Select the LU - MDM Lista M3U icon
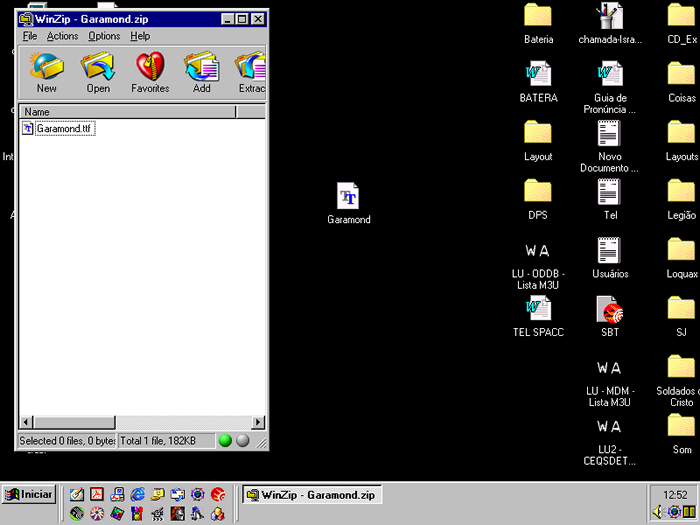This screenshot has width=700, height=525. [x=609, y=383]
